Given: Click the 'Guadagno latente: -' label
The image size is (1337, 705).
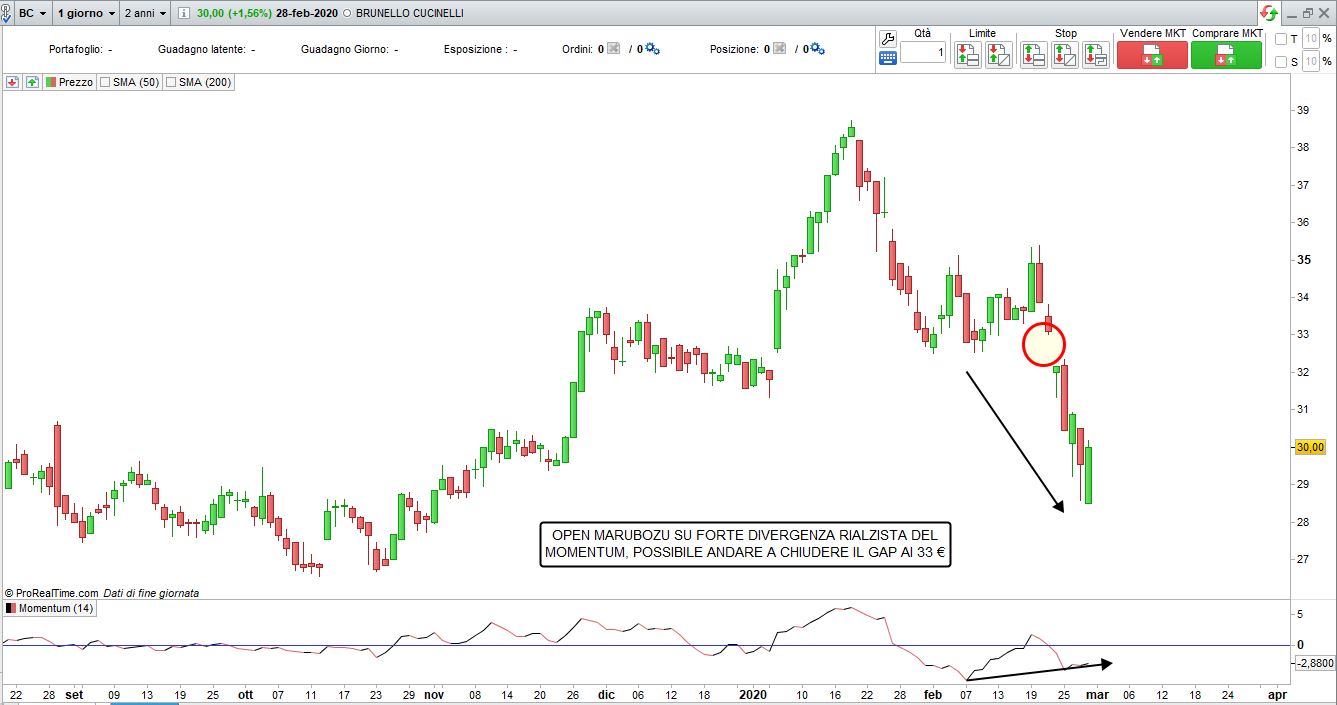Looking at the screenshot, I should [x=206, y=49].
